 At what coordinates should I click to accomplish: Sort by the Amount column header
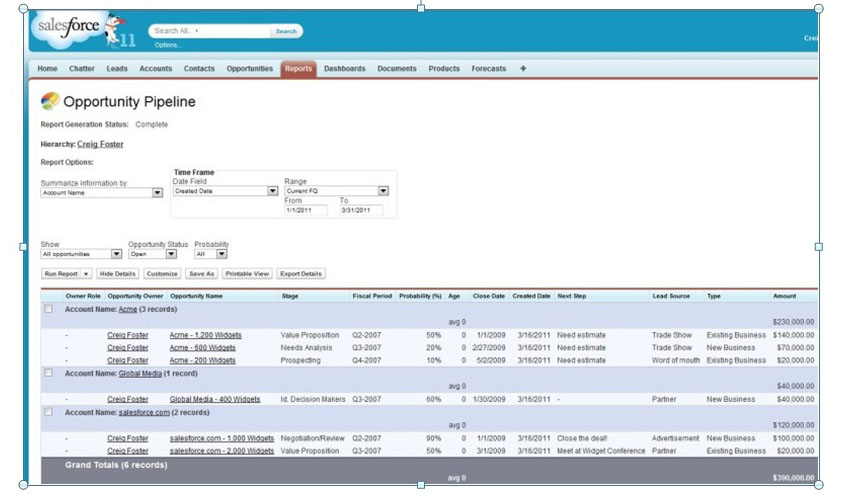785,296
